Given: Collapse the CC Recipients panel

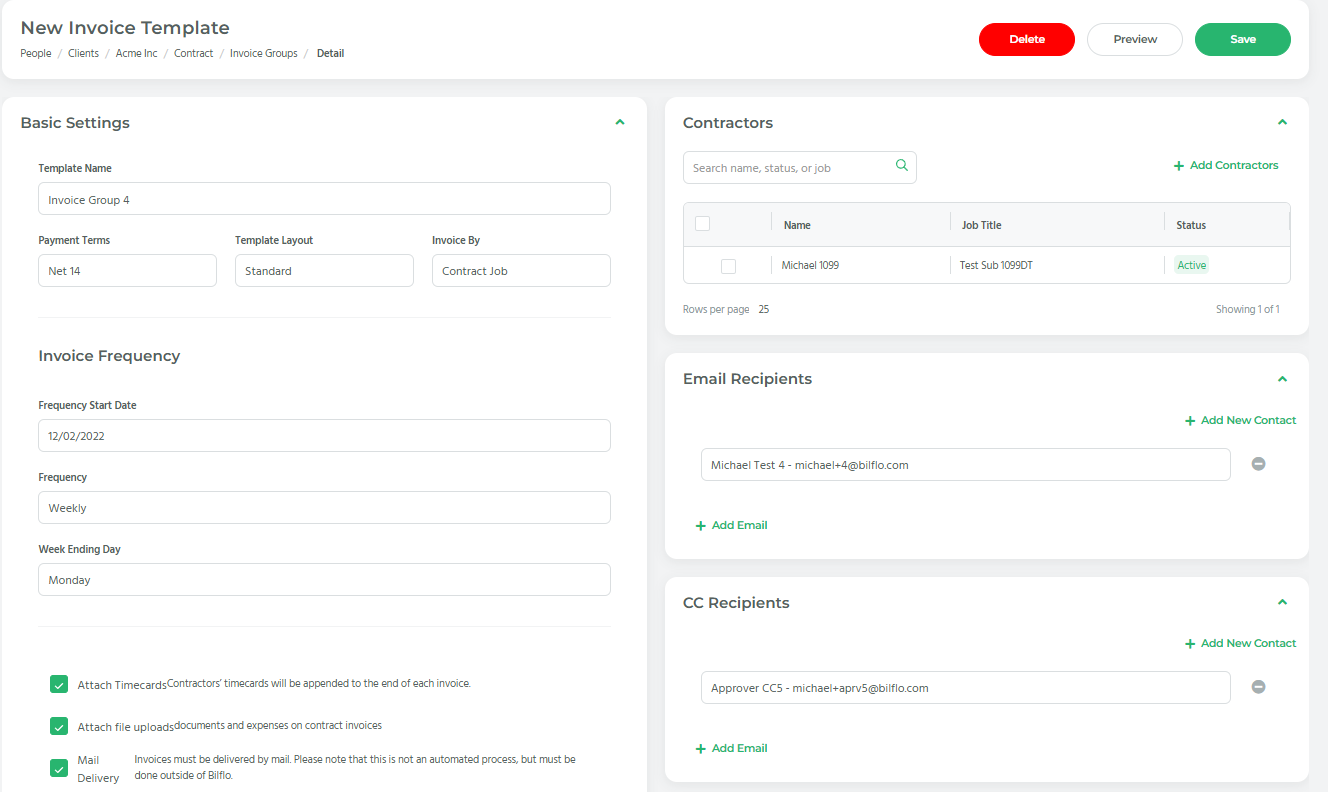Looking at the screenshot, I should [x=1283, y=602].
